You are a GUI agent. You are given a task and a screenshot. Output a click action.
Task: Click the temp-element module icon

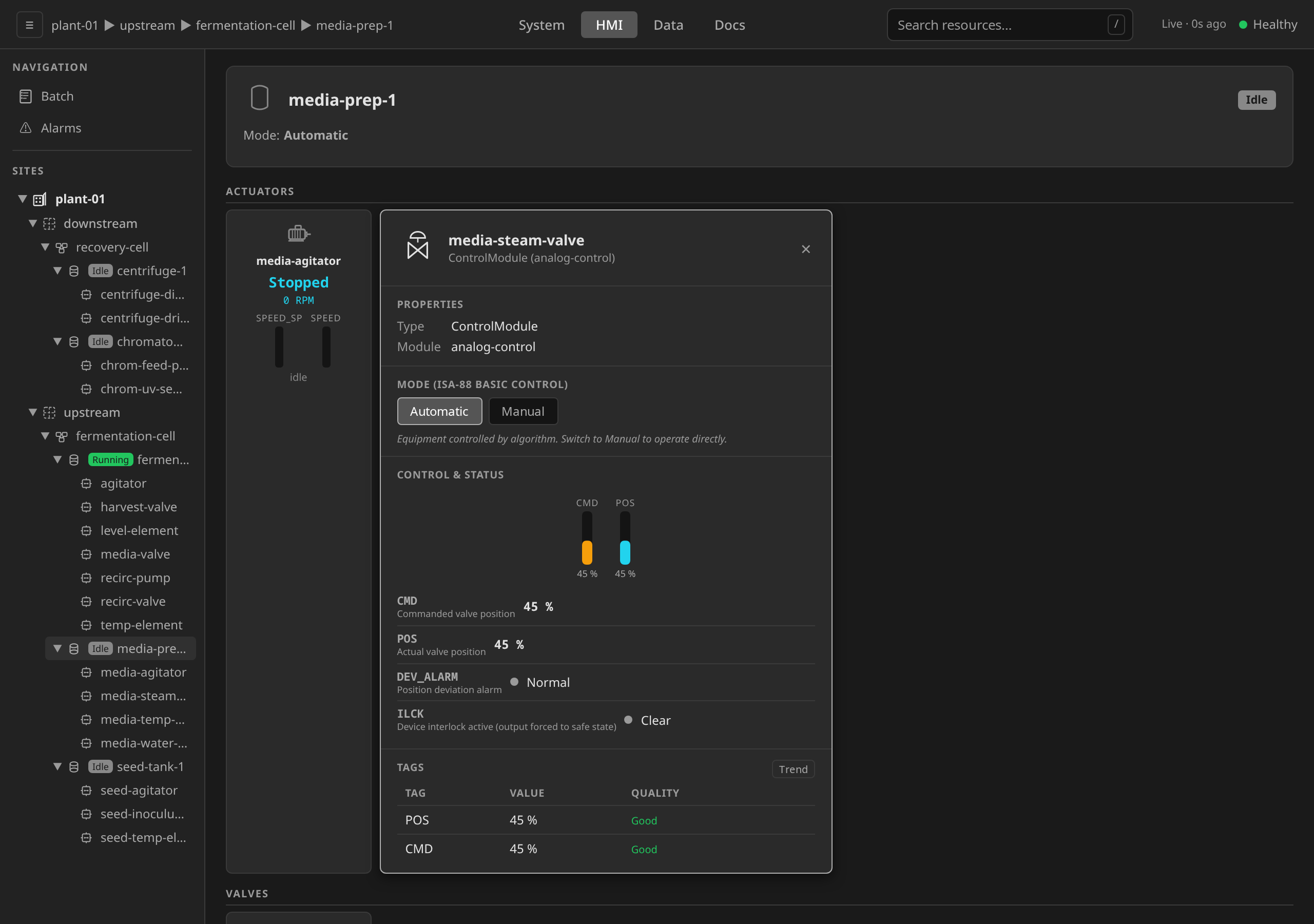(x=86, y=625)
